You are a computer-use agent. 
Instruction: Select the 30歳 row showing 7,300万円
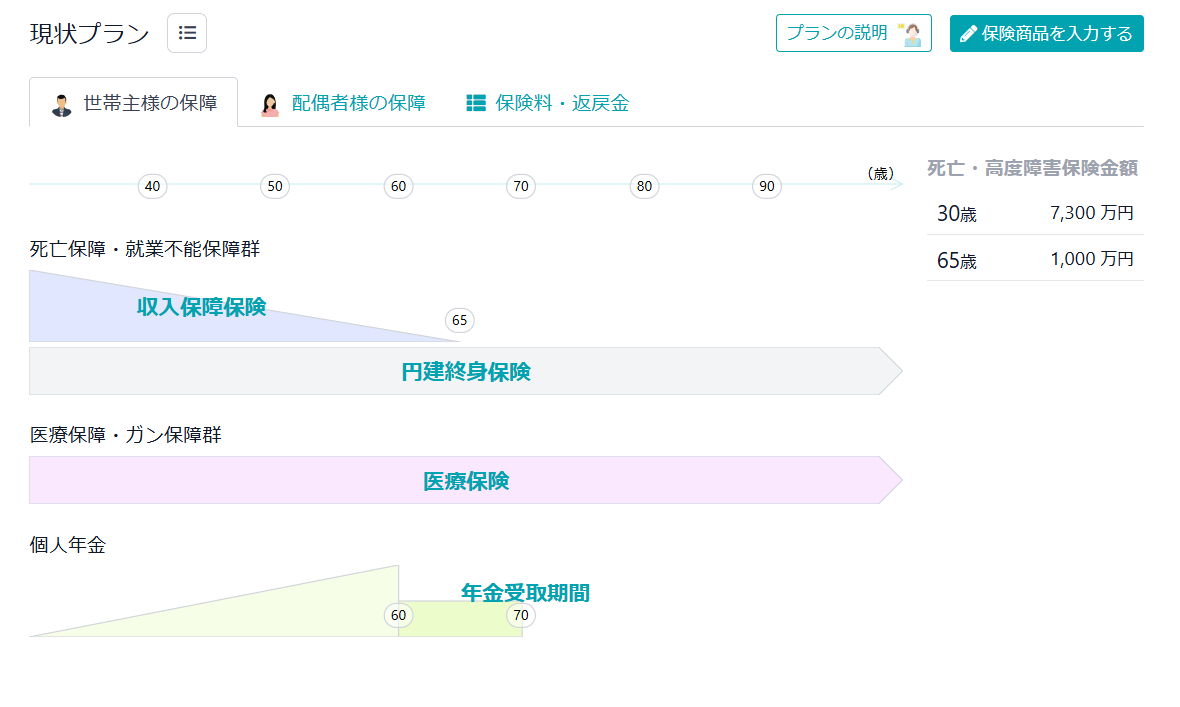(x=1033, y=213)
